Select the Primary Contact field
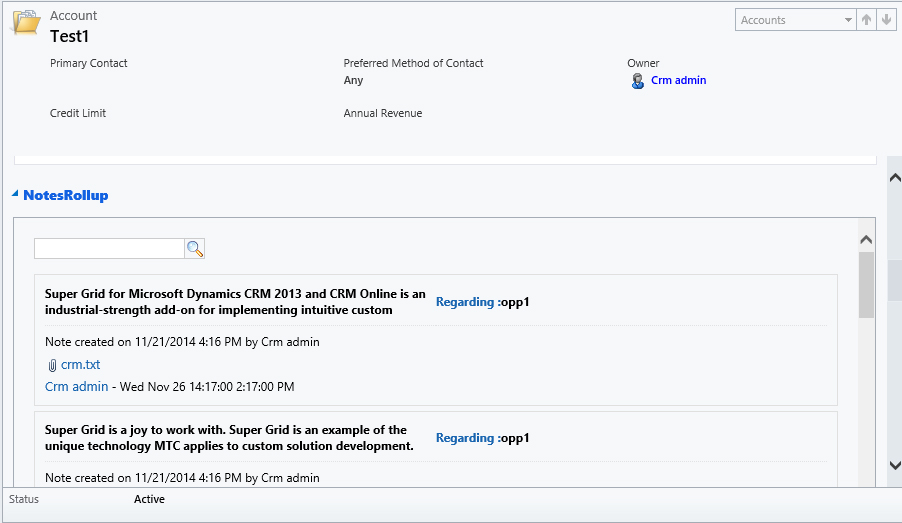Image resolution: width=902 pixels, height=523 pixels. point(89,63)
